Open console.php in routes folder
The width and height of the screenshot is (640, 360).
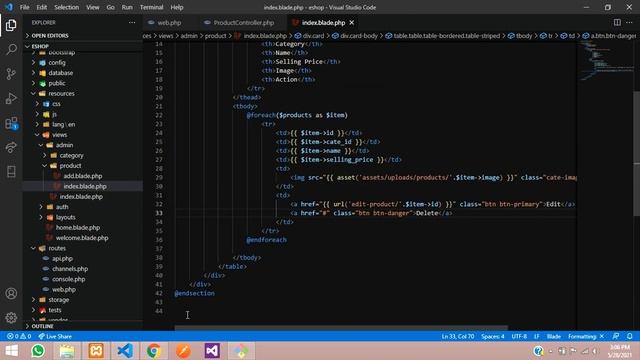click(69, 279)
